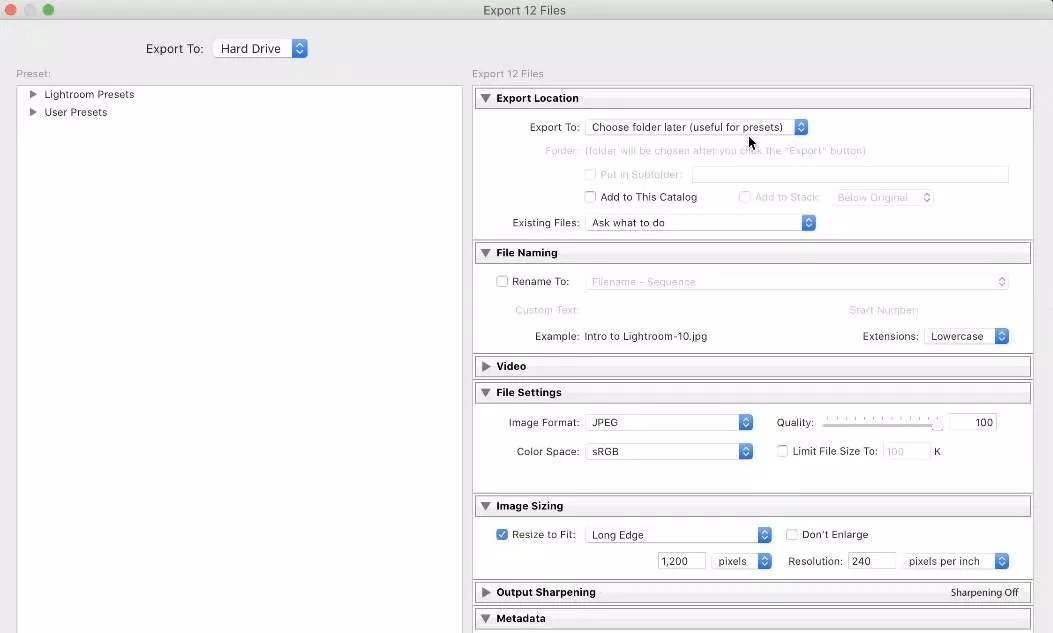Collapse the Metadata section triangle
The height and width of the screenshot is (633, 1053).
point(485,619)
